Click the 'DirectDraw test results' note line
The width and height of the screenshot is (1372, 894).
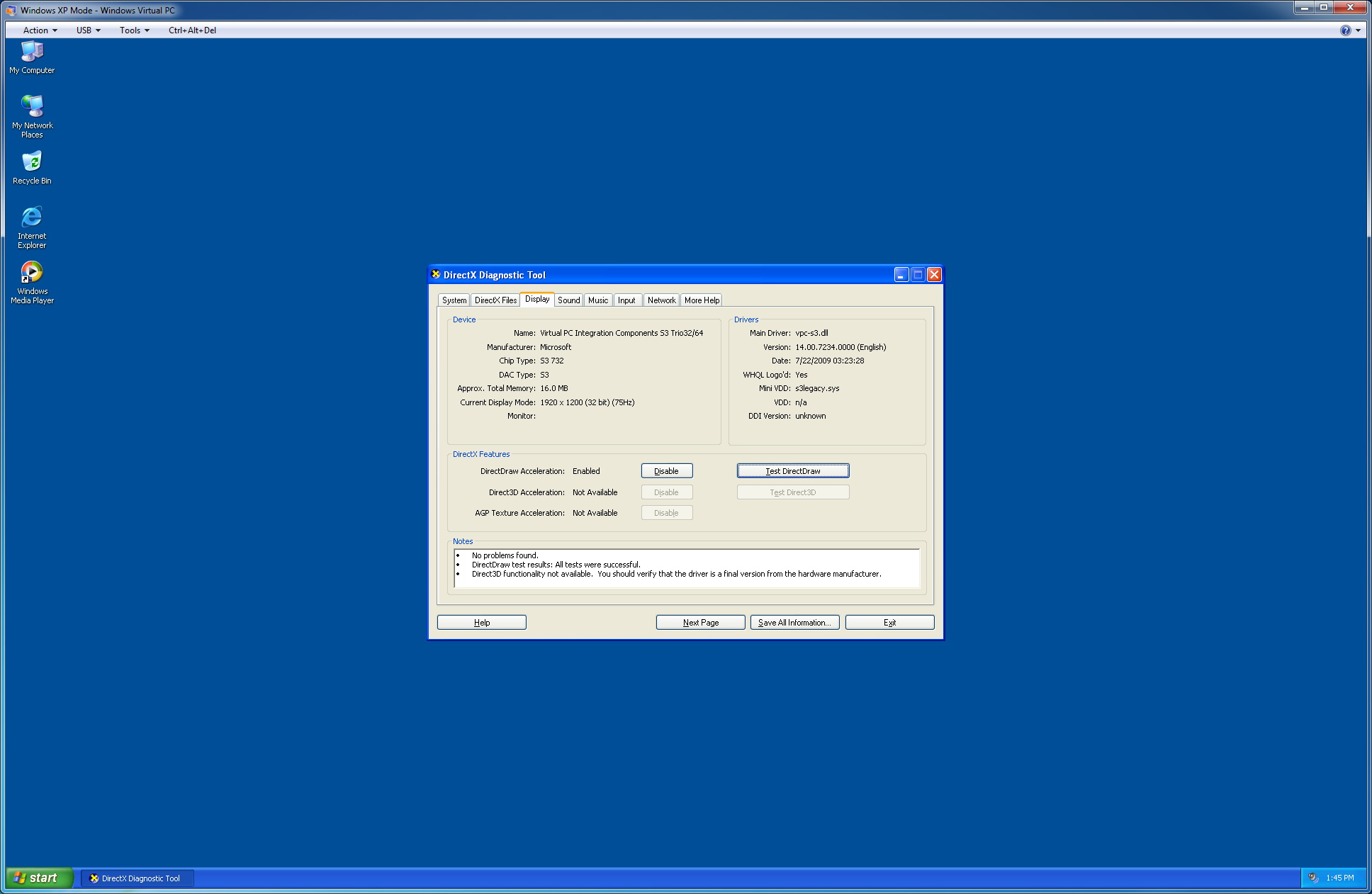point(556,565)
